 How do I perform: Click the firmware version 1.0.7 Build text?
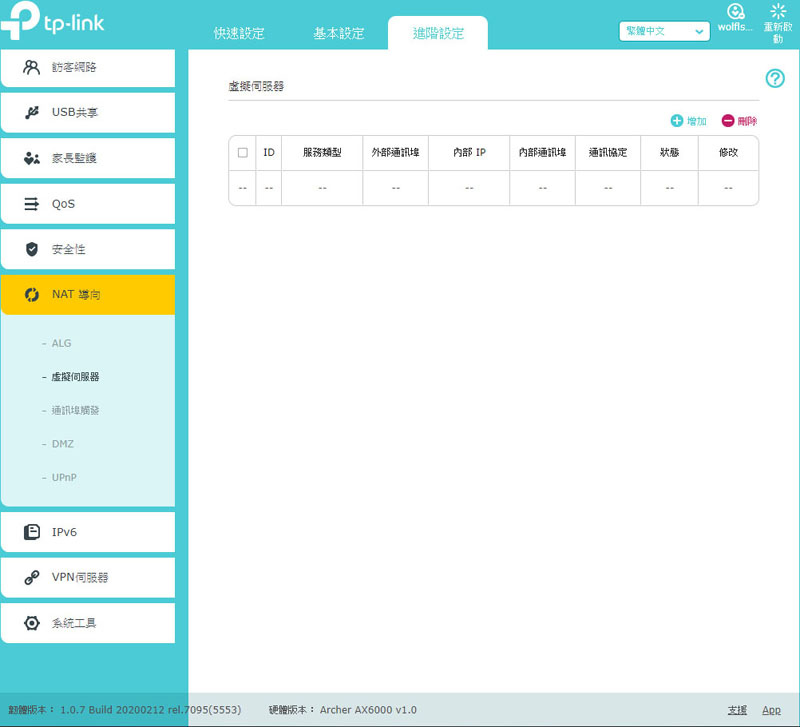point(151,710)
